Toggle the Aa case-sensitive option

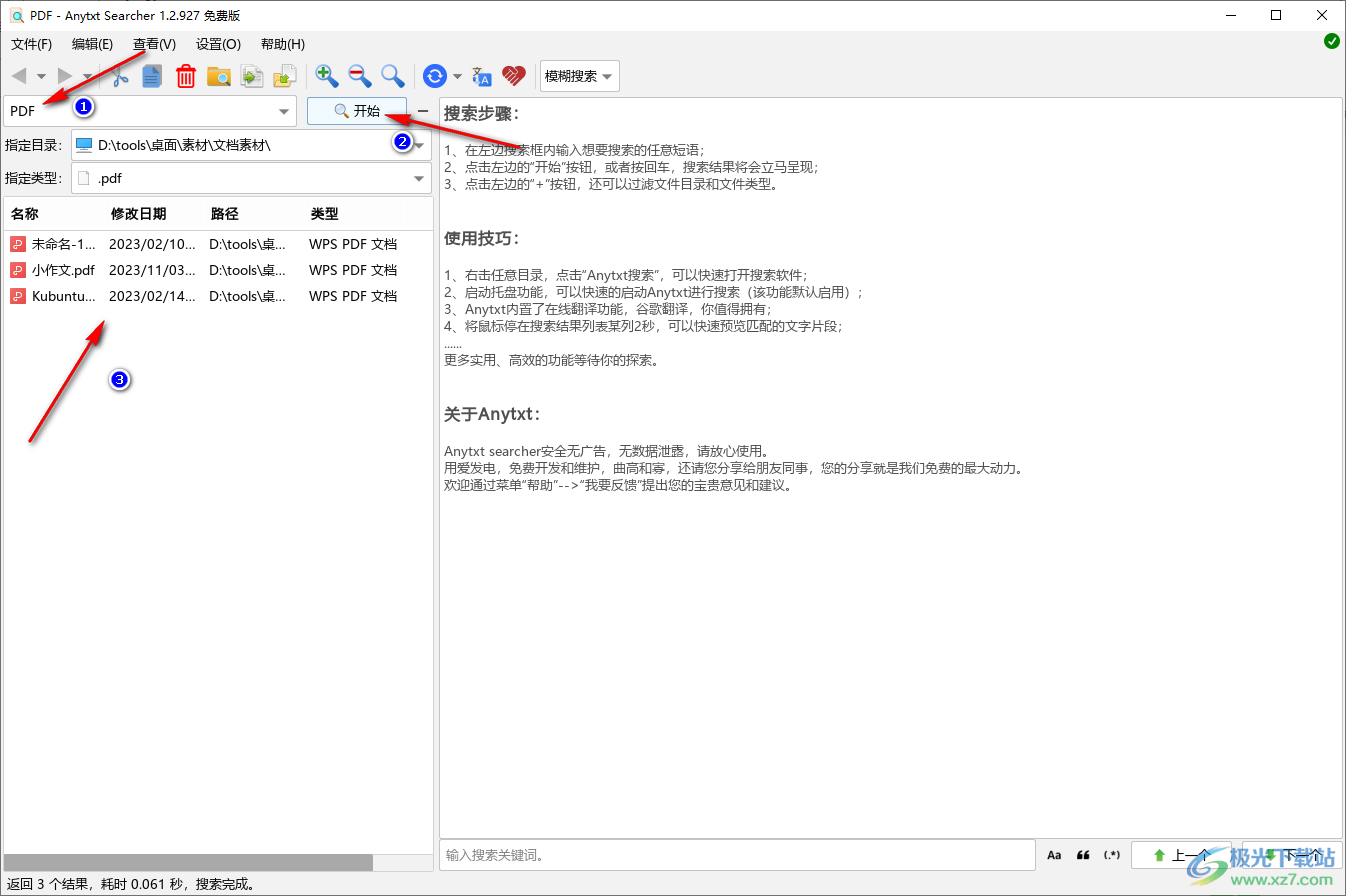1054,855
